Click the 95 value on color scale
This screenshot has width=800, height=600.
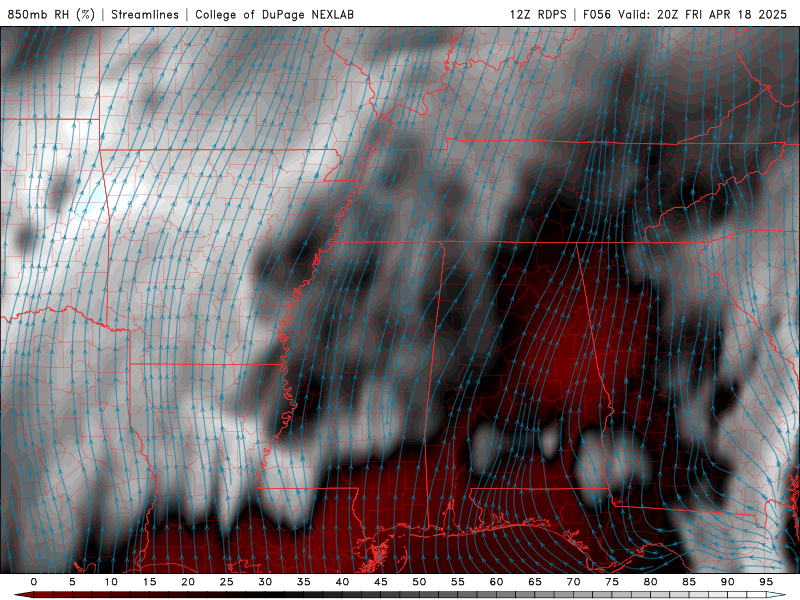coord(766,582)
